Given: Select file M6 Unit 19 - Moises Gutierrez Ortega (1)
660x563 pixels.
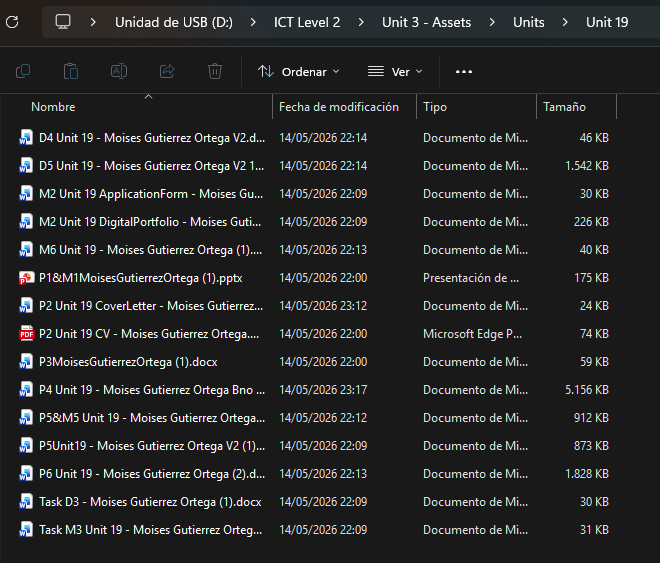Looking at the screenshot, I should click(150, 250).
